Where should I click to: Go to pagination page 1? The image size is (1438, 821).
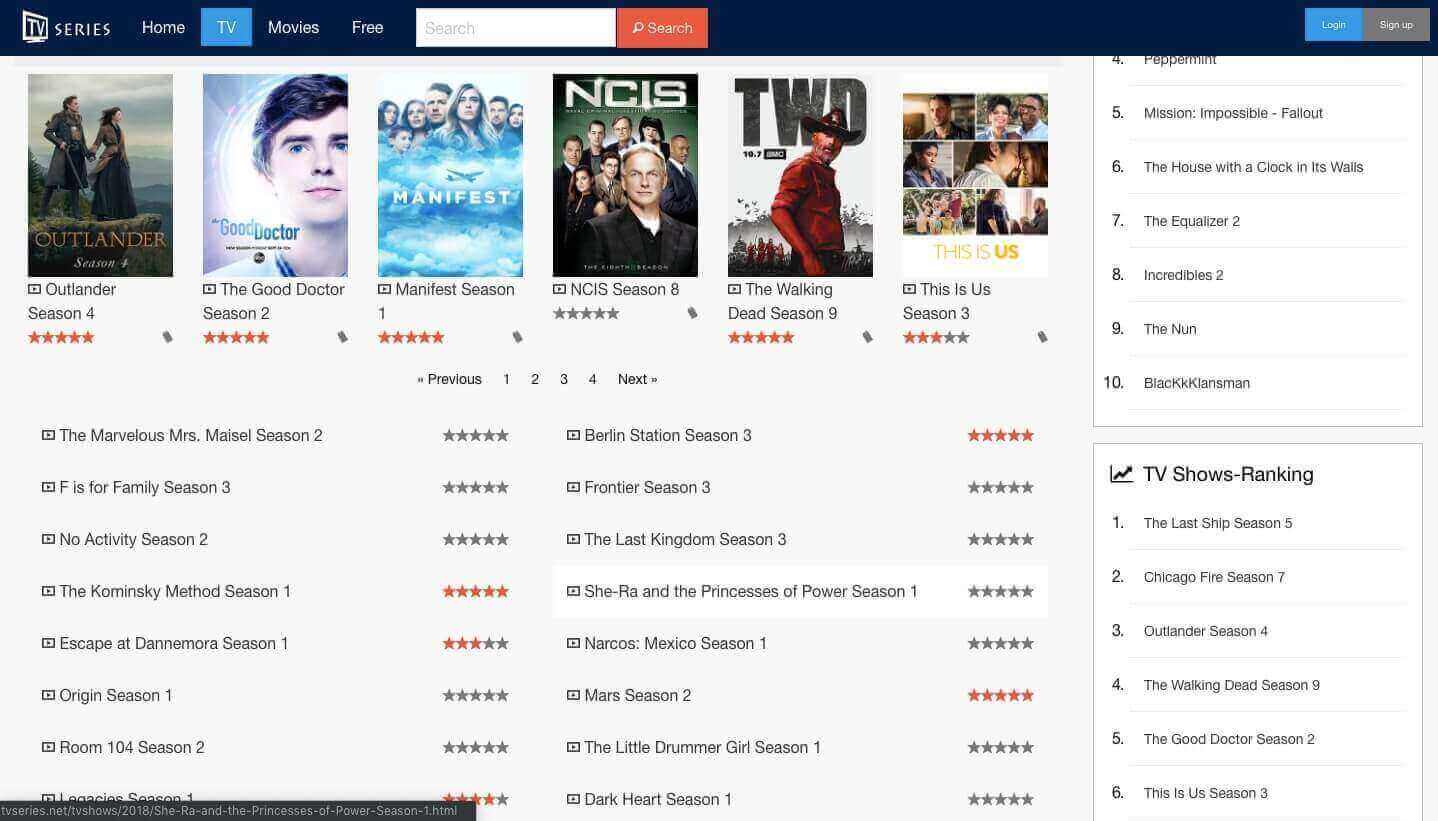coord(506,379)
